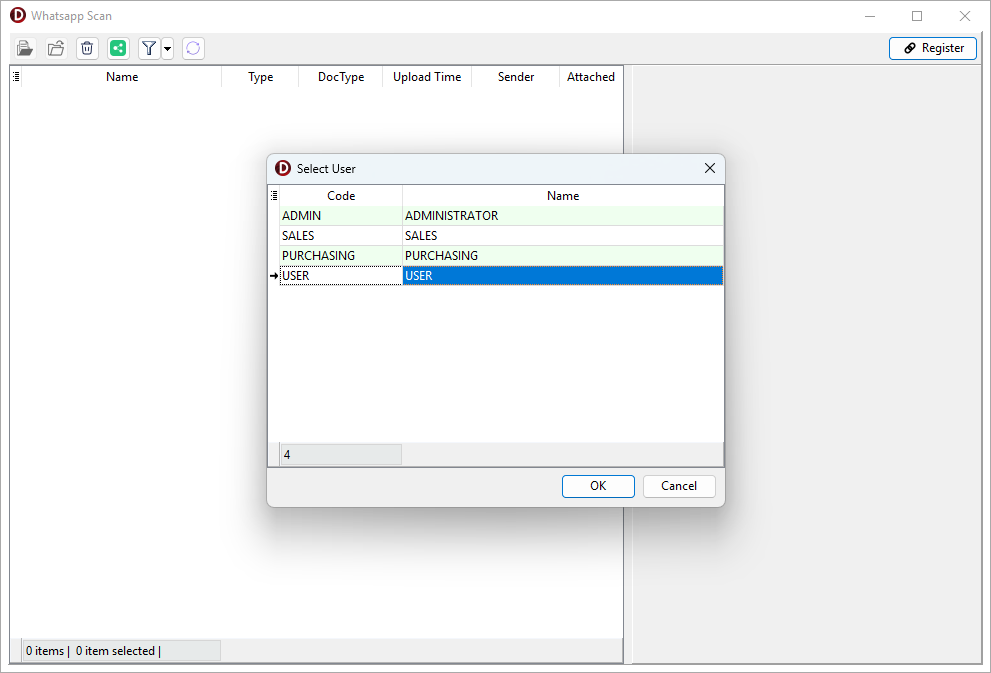Select the ADMINISTRATOR name cell
This screenshot has width=991, height=673.
click(x=563, y=215)
